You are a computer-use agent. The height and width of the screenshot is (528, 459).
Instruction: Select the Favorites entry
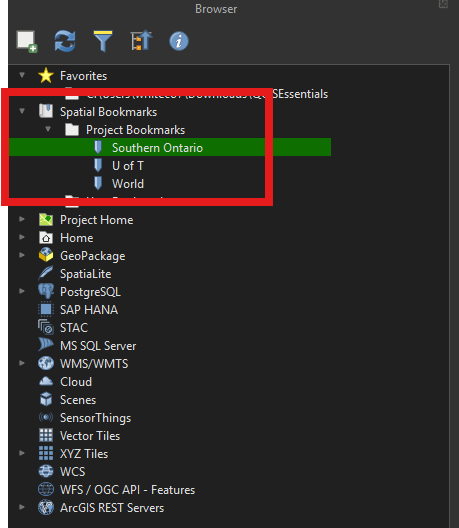point(84,76)
